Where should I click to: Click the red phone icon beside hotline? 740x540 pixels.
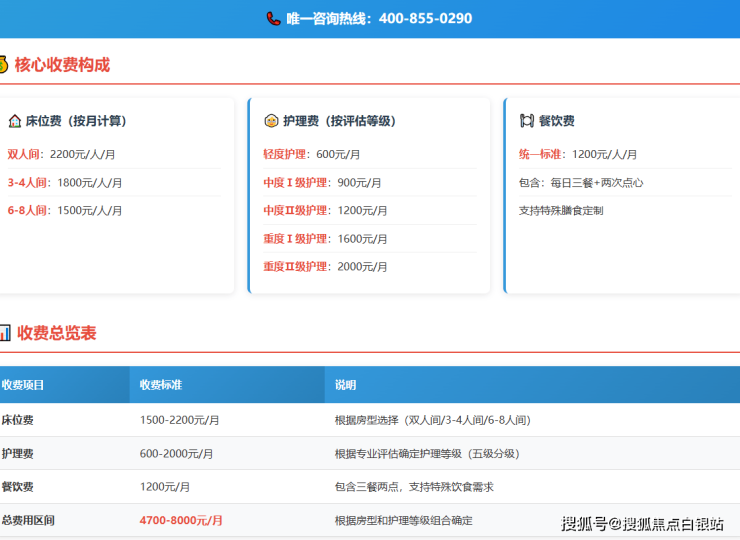pos(273,18)
